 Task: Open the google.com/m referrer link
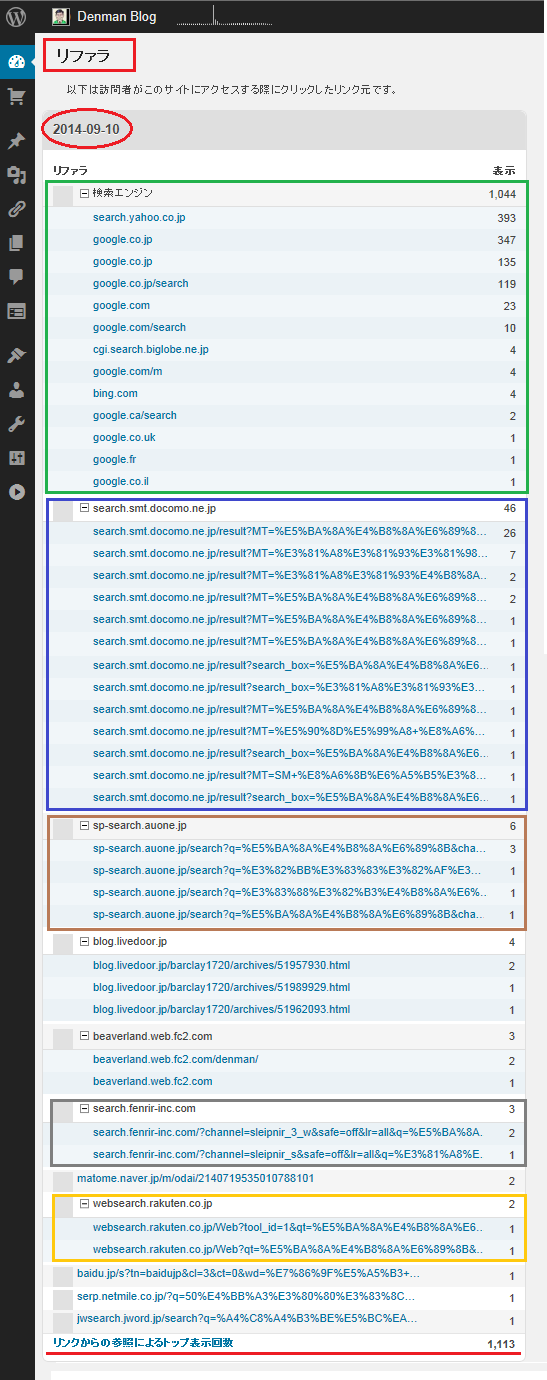click(x=126, y=372)
